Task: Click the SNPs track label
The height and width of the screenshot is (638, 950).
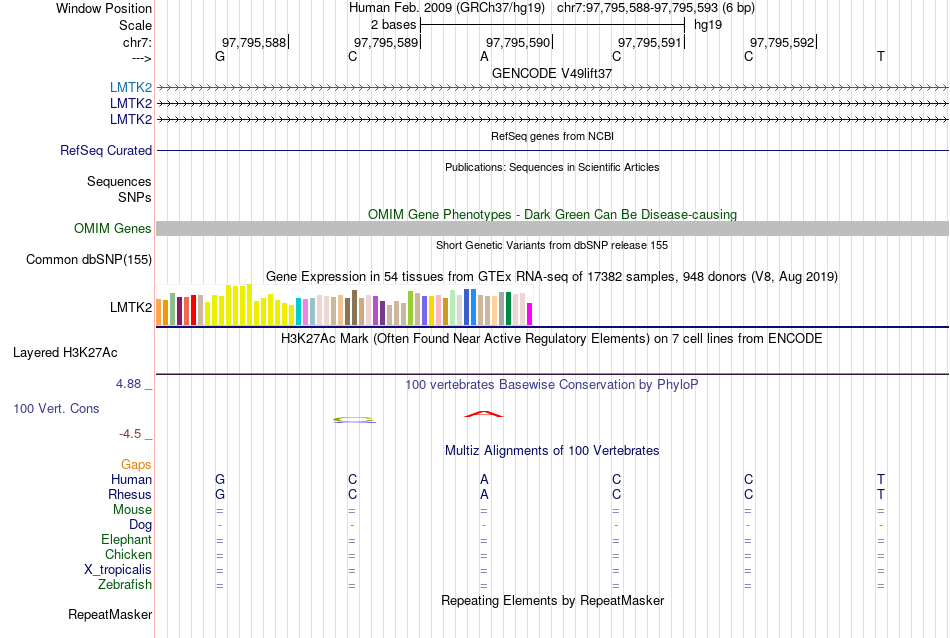Action: (x=135, y=197)
